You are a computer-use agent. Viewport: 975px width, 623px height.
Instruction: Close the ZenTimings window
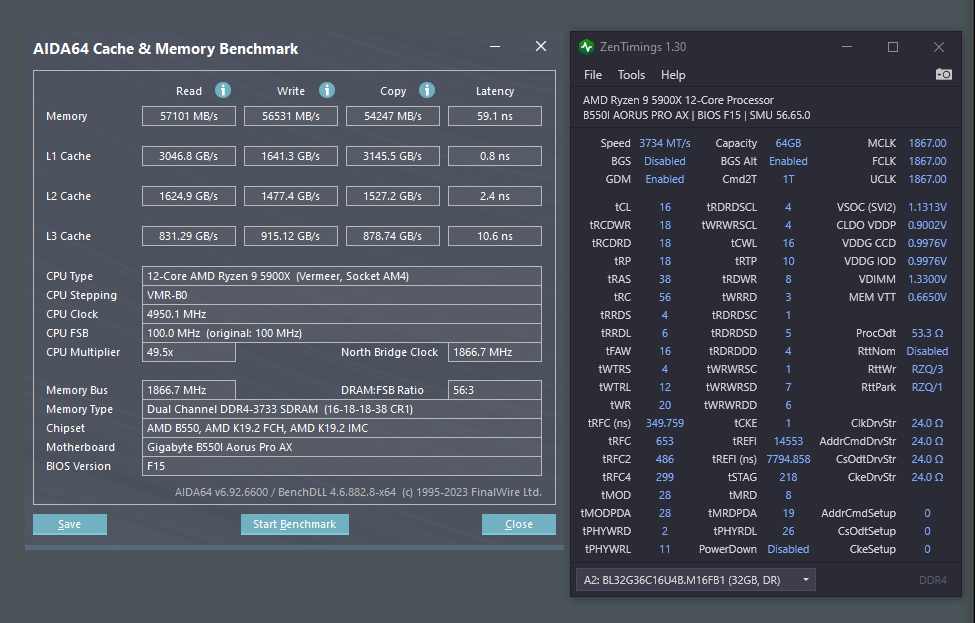[x=939, y=47]
